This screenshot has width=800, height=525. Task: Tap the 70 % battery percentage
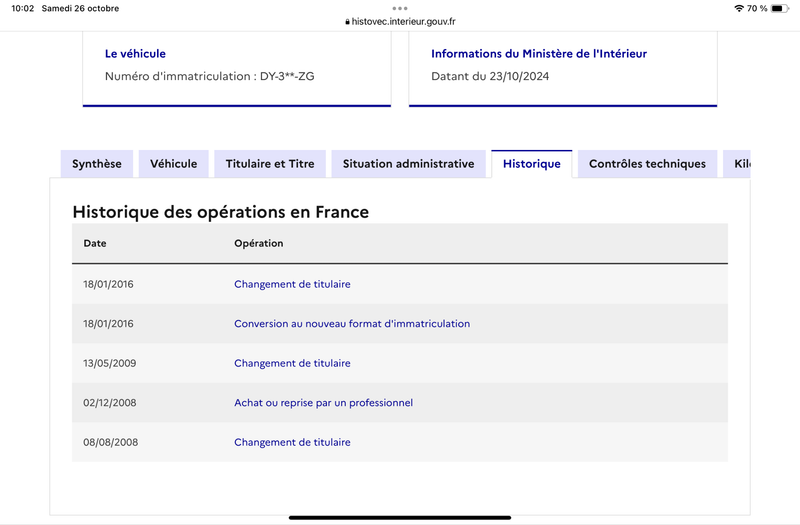(757, 8)
